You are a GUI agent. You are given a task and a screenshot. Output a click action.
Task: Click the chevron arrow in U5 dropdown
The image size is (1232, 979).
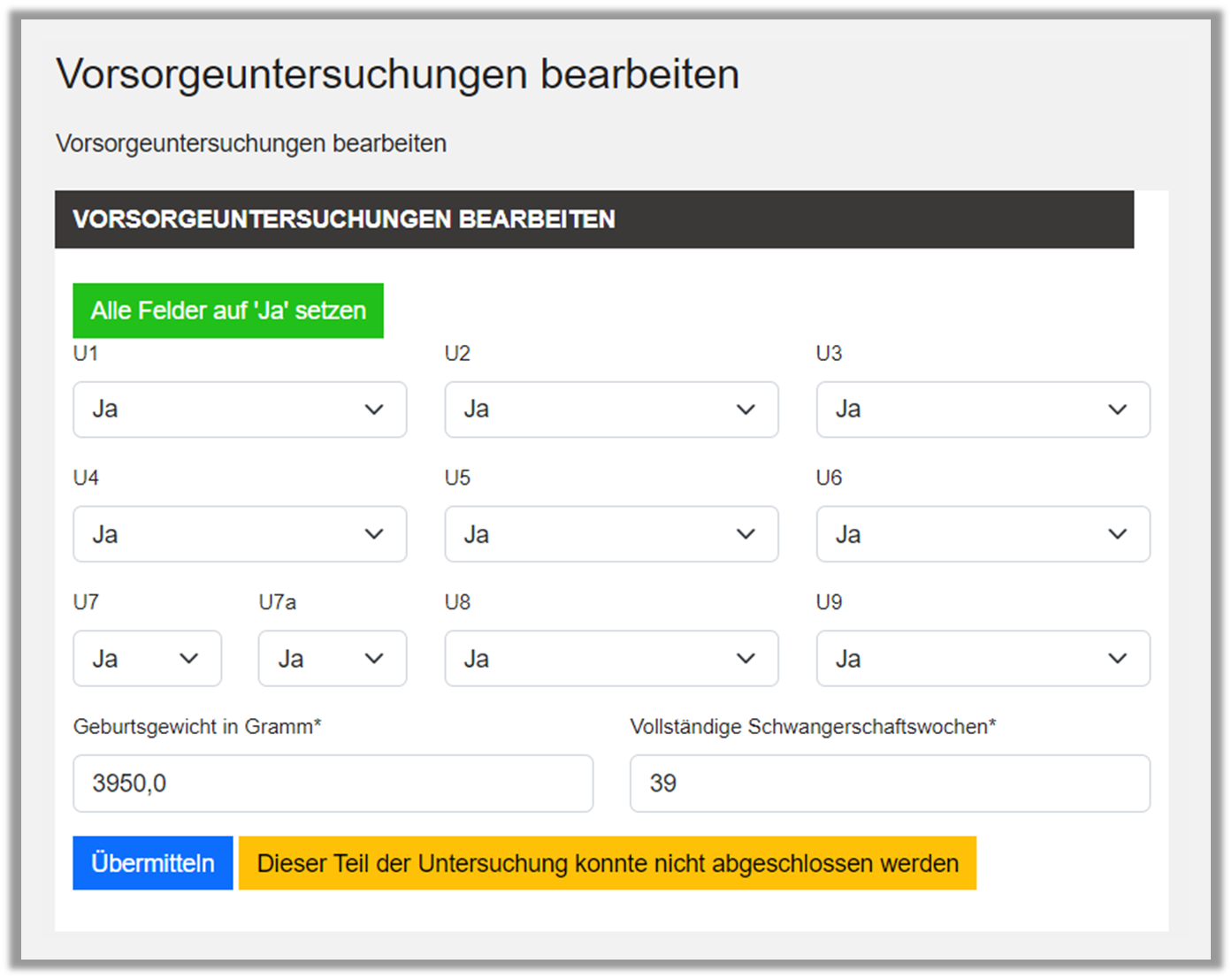click(x=746, y=534)
